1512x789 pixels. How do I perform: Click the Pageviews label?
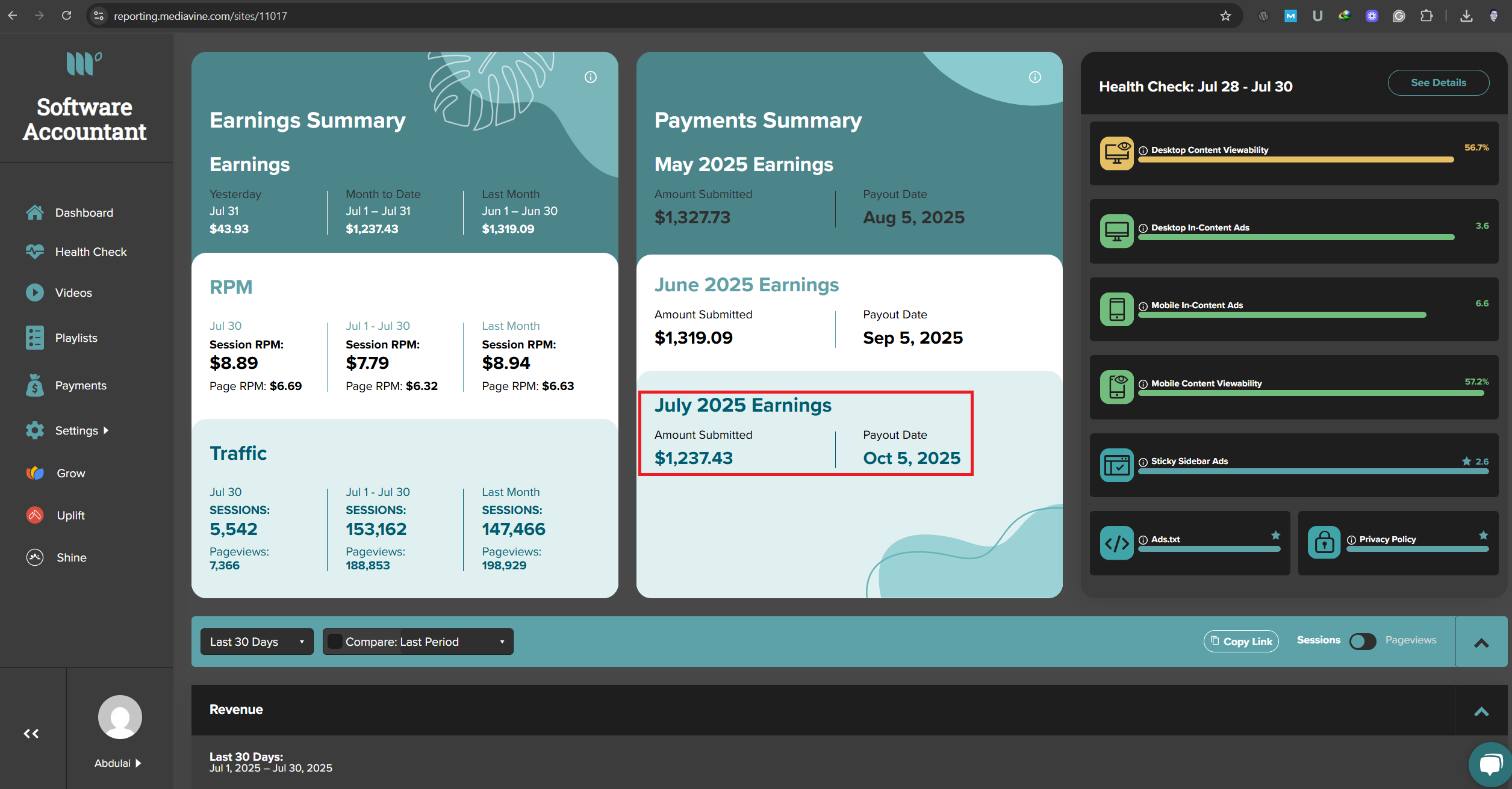click(x=1411, y=640)
